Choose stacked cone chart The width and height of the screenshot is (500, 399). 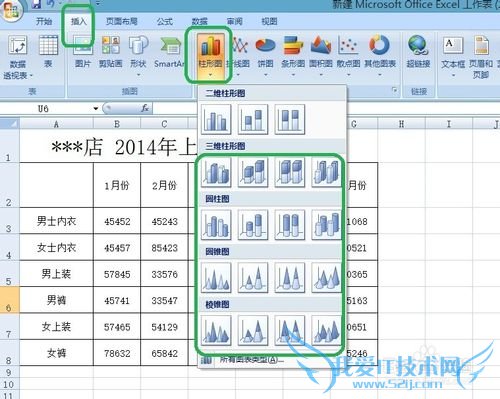coord(253,277)
